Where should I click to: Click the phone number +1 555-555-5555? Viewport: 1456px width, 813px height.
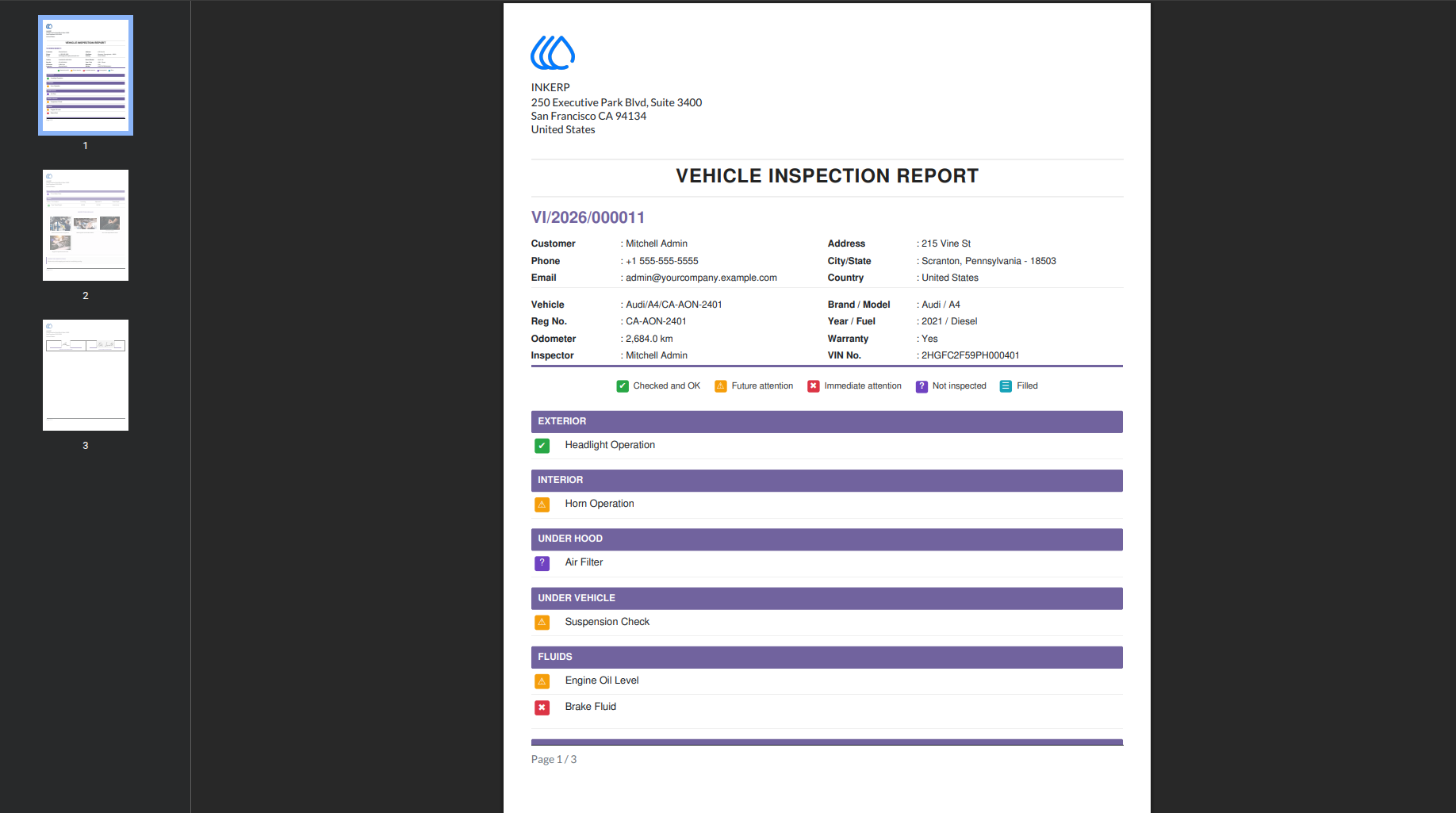(x=662, y=261)
